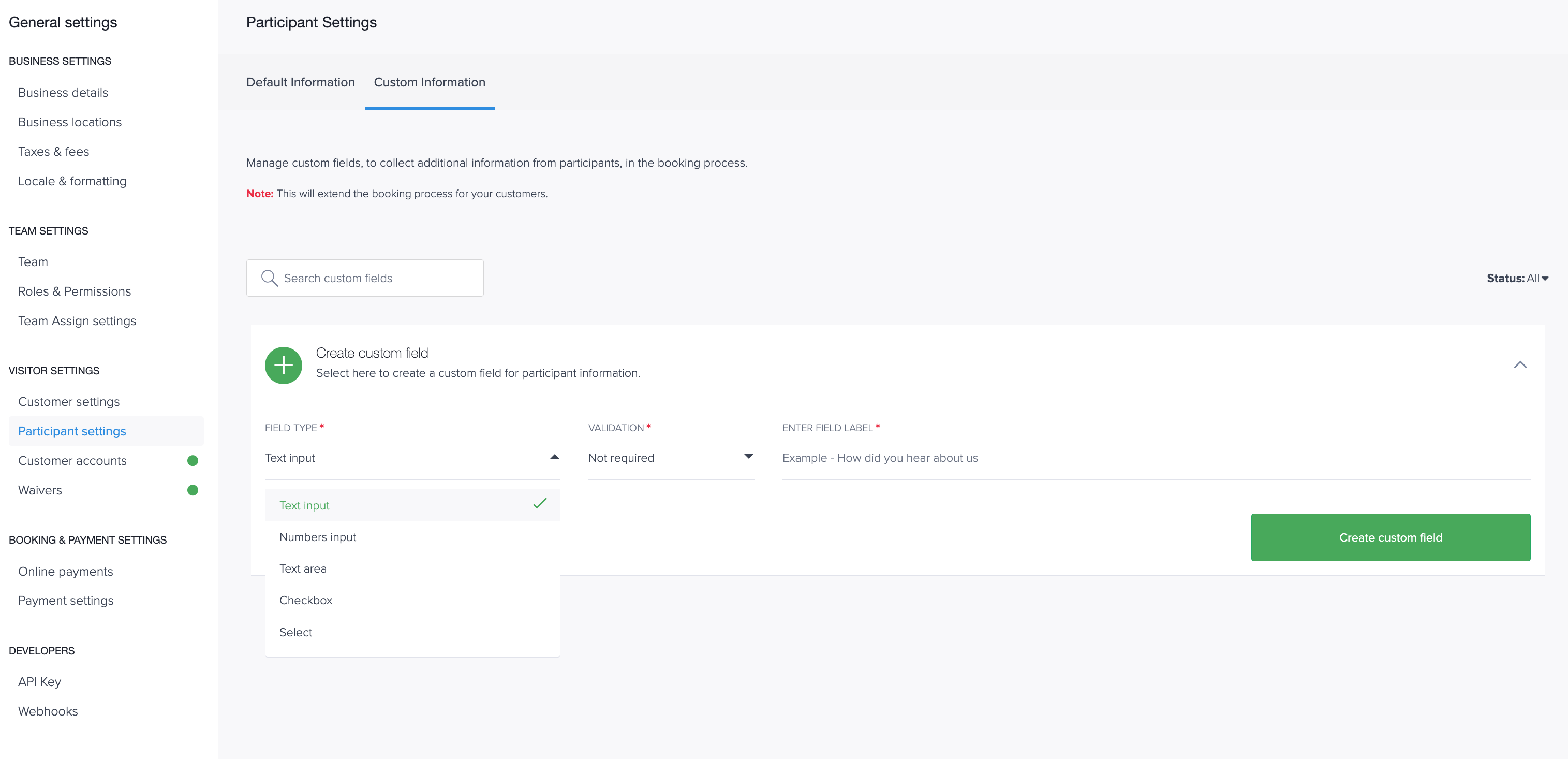This screenshot has width=1568, height=759.
Task: Choose Checkbox field type
Action: point(412,601)
